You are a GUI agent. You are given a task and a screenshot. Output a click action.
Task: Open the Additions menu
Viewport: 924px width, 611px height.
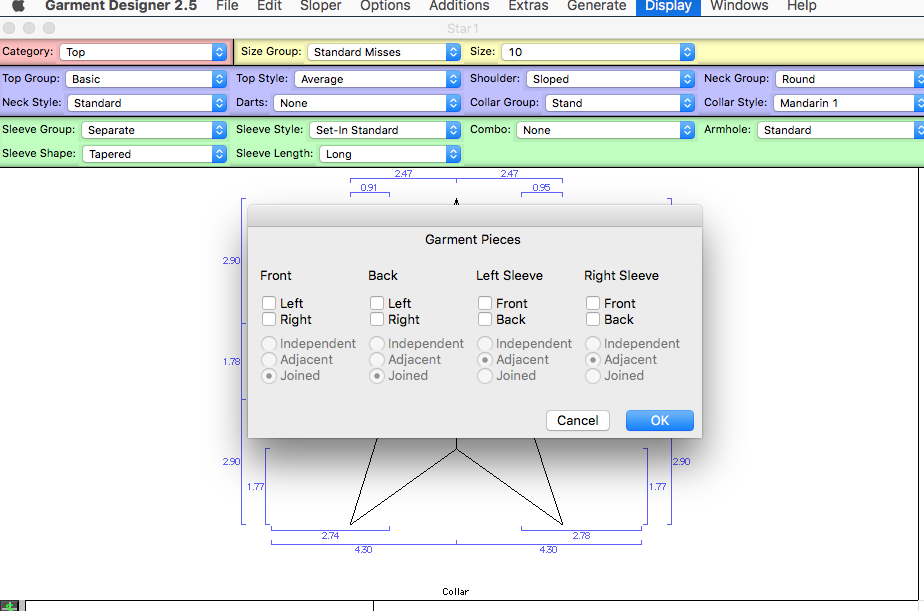[x=459, y=6]
